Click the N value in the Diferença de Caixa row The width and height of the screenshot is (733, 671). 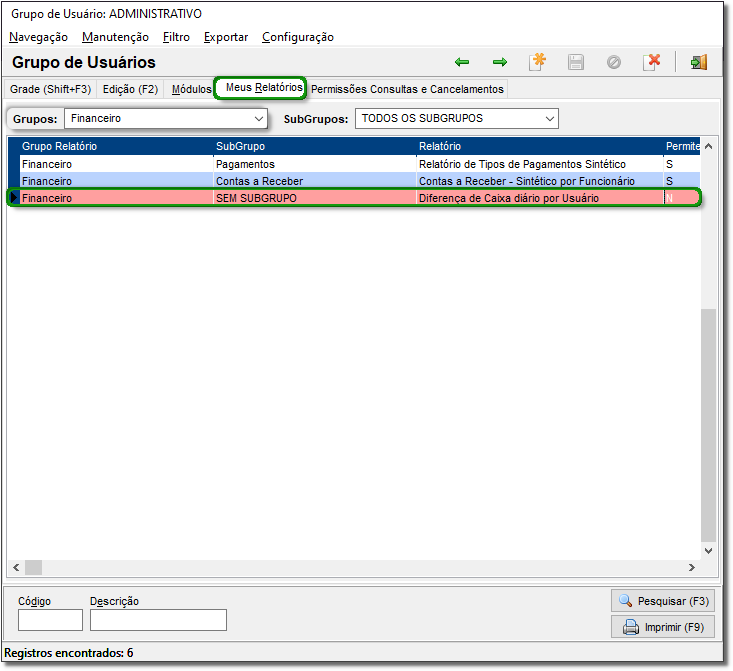tap(682, 198)
